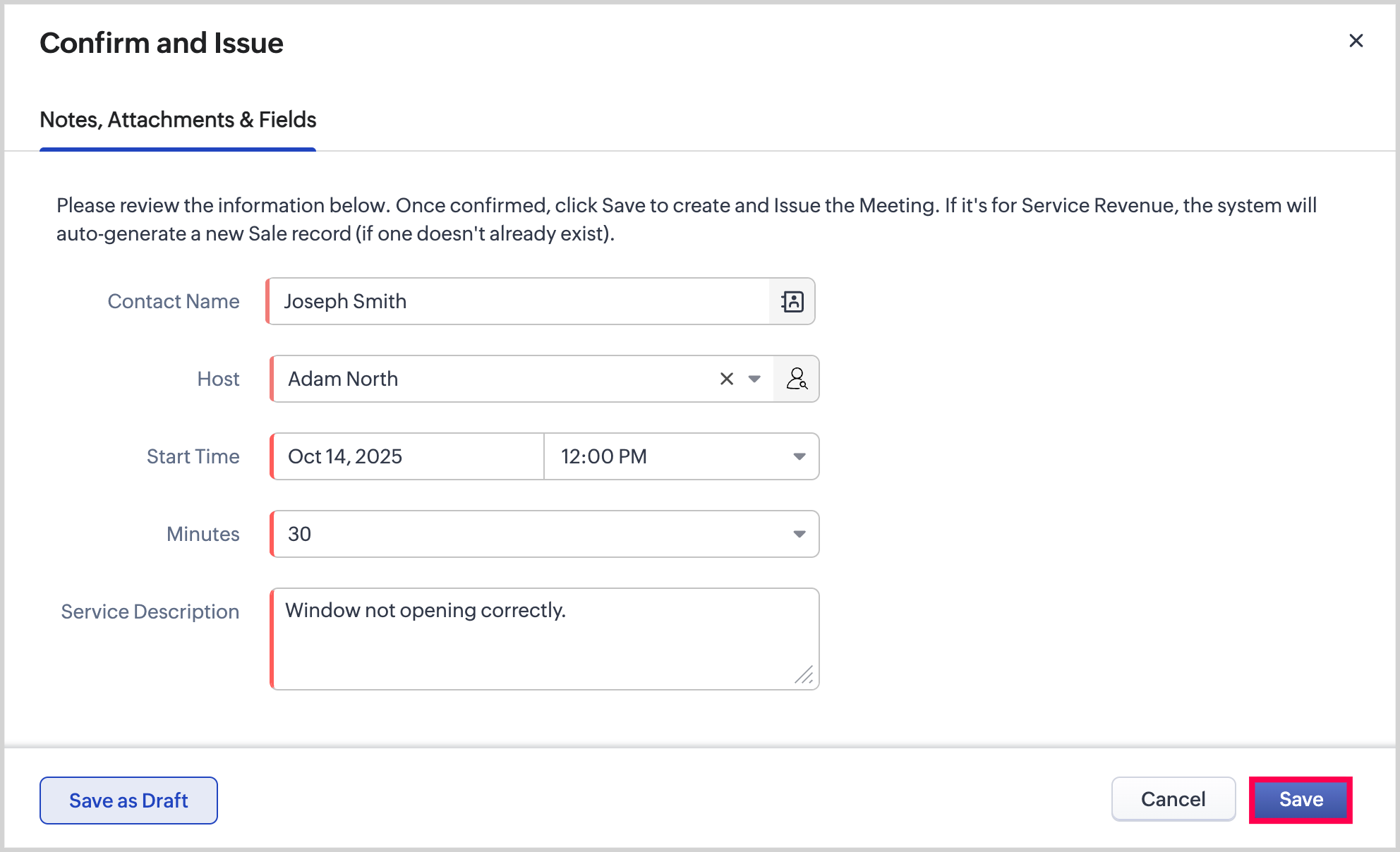Close the Confirm and Issue dialog
Image resolution: width=1400 pixels, height=852 pixels.
[x=1356, y=41]
